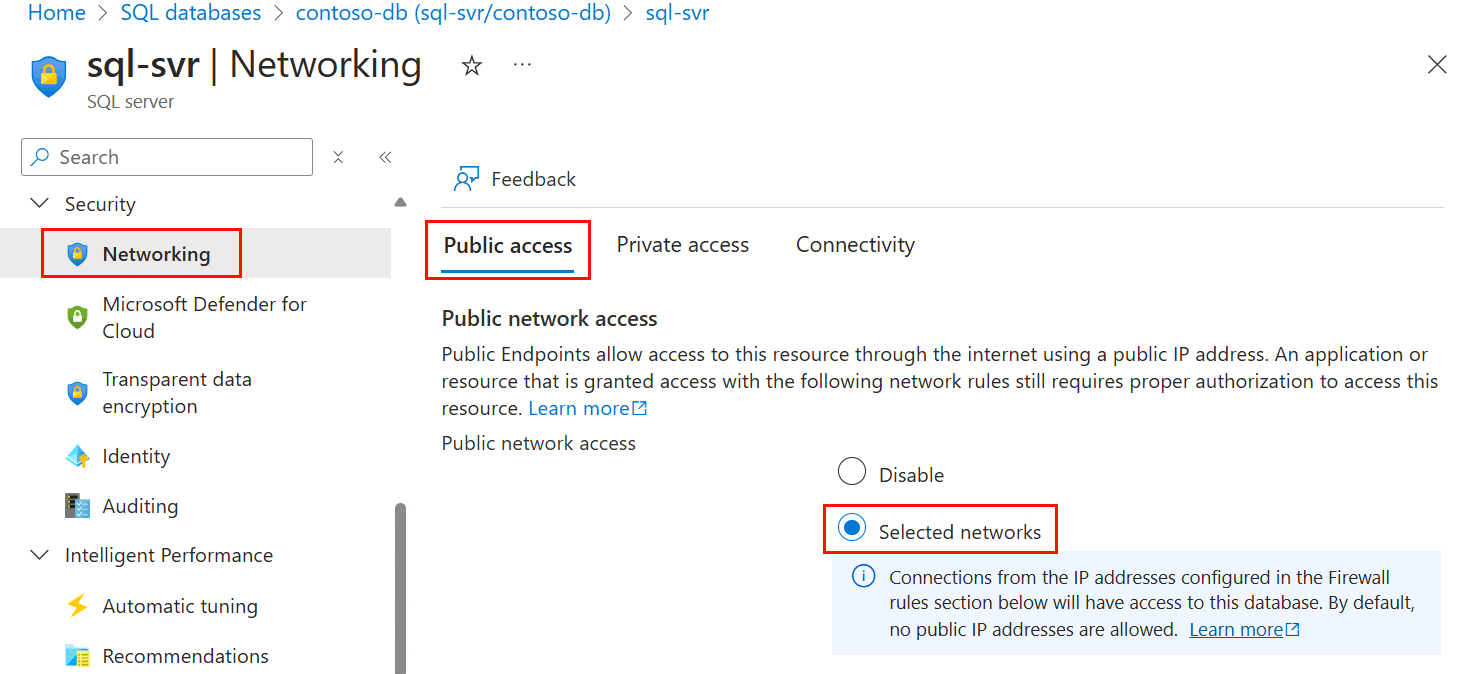Open the Auditing settings icon
Viewport: 1473px width, 674px height.
pyautogui.click(x=77, y=505)
